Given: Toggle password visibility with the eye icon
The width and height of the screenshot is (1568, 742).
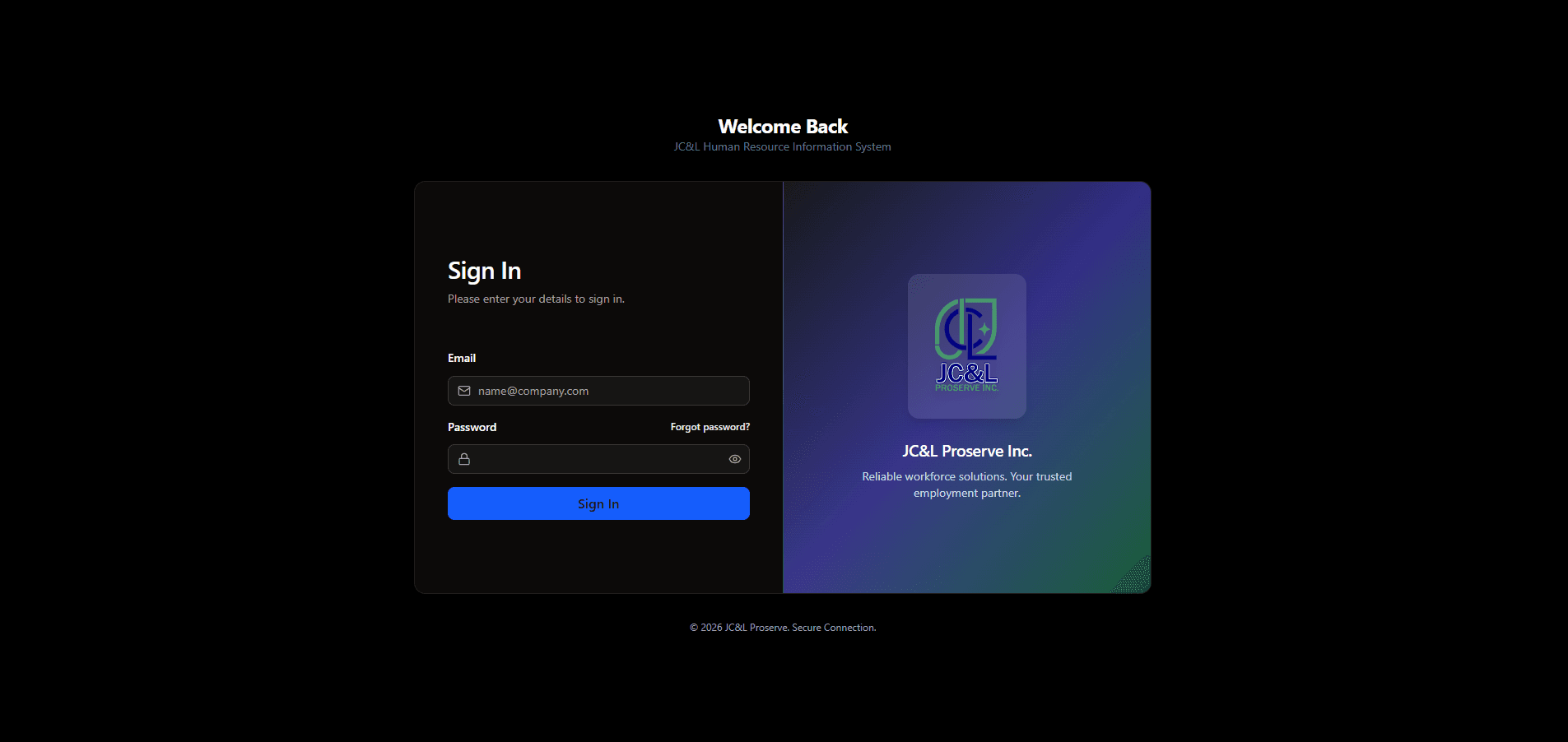Looking at the screenshot, I should coord(735,459).
